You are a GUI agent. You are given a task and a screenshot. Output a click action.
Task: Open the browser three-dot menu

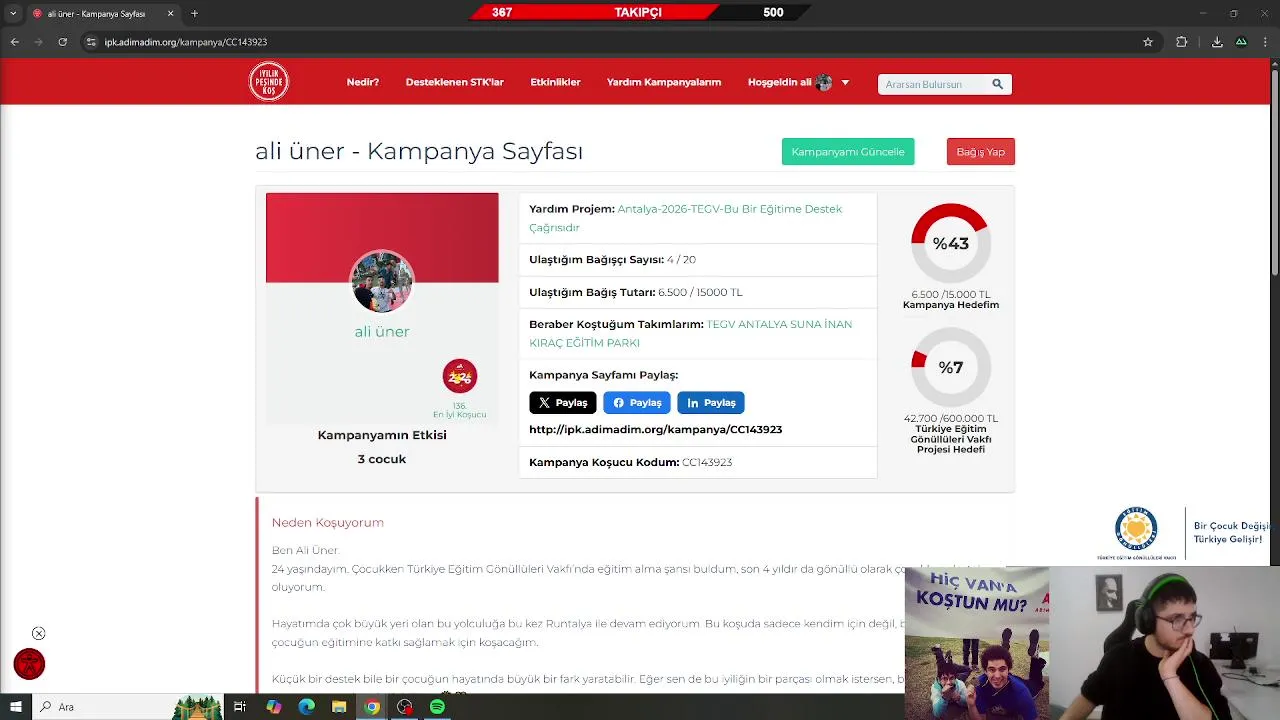[x=1266, y=42]
